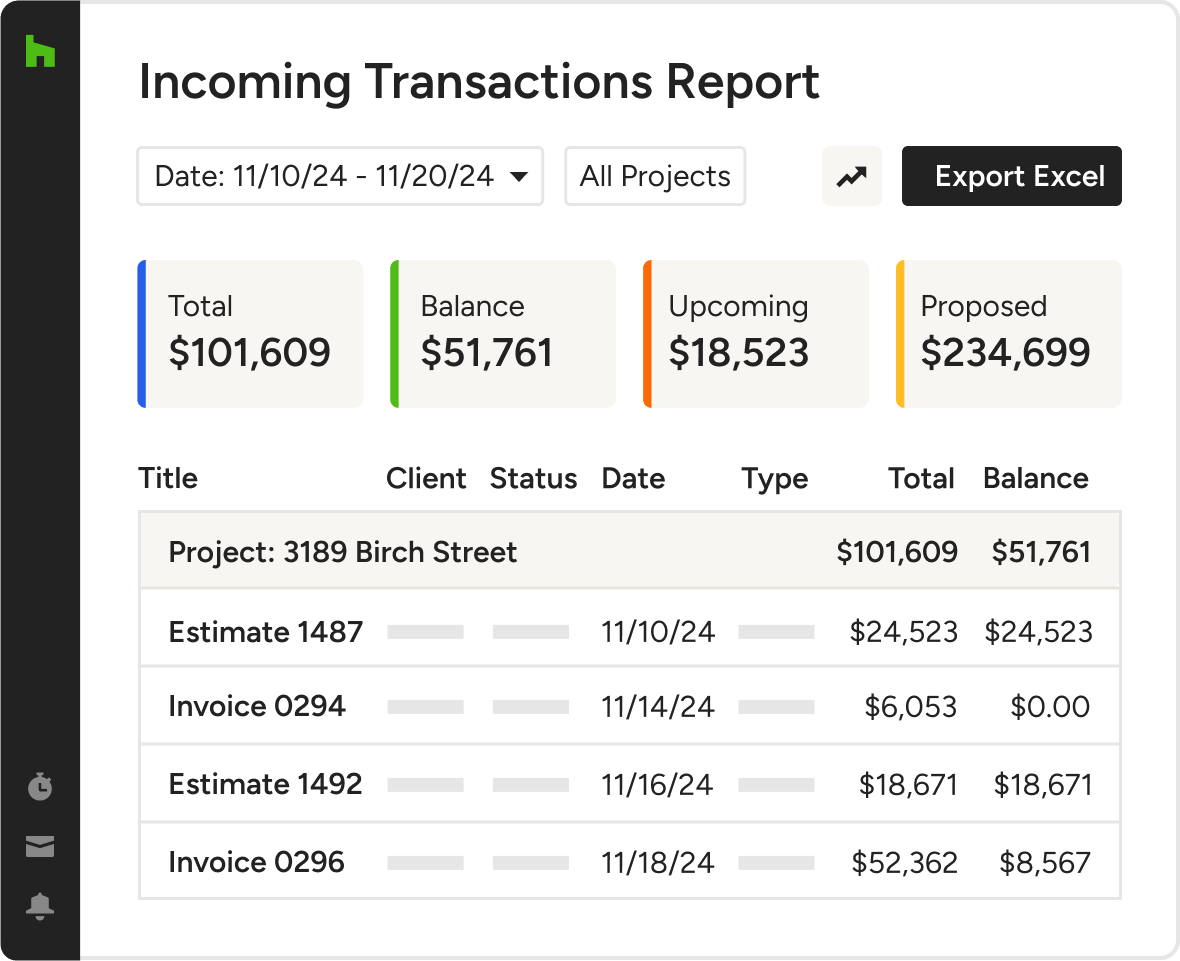Select the Upcoming $18,523 summary card

pos(756,334)
